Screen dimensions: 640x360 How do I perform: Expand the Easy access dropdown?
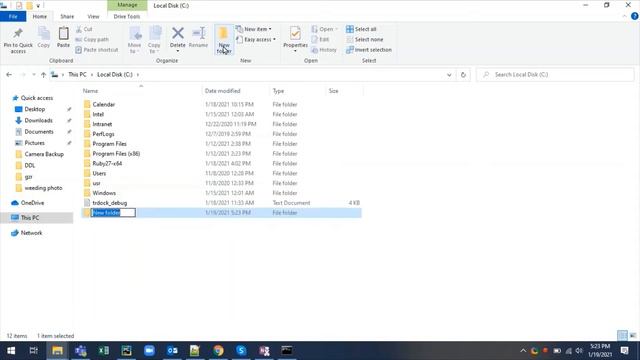256,40
